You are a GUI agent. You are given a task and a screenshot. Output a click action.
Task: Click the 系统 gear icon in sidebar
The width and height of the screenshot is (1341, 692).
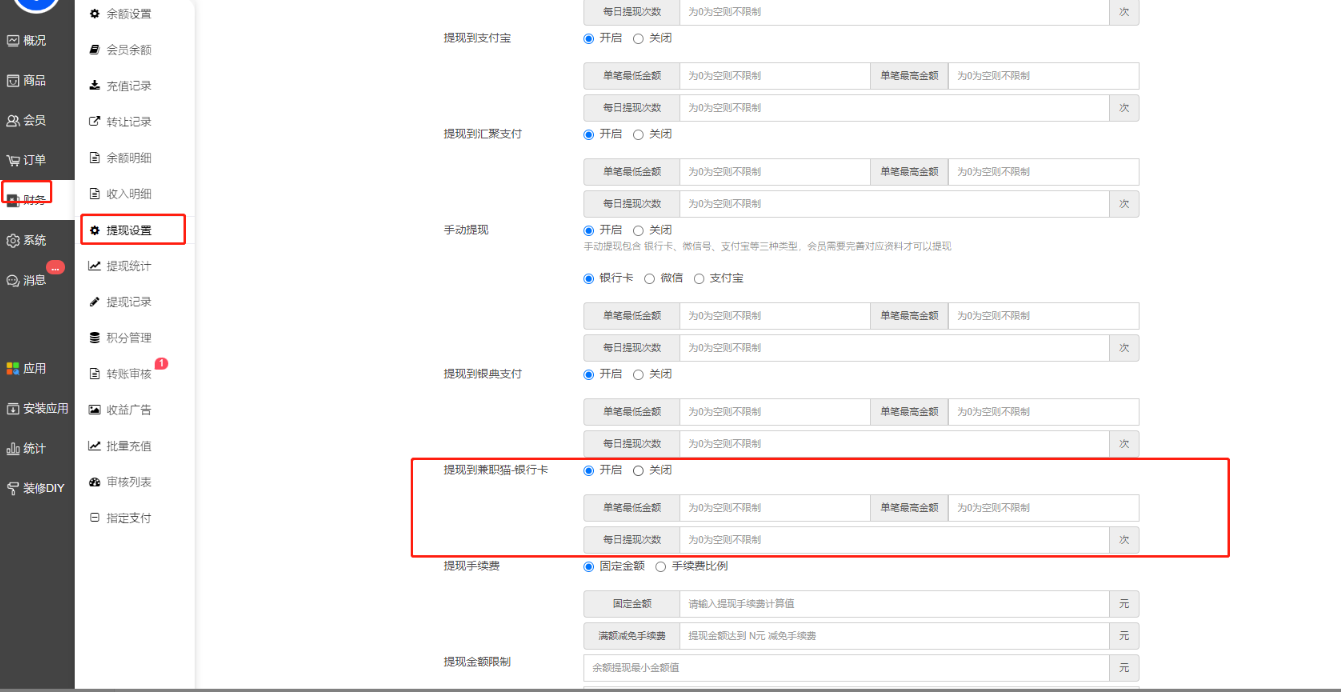point(13,241)
